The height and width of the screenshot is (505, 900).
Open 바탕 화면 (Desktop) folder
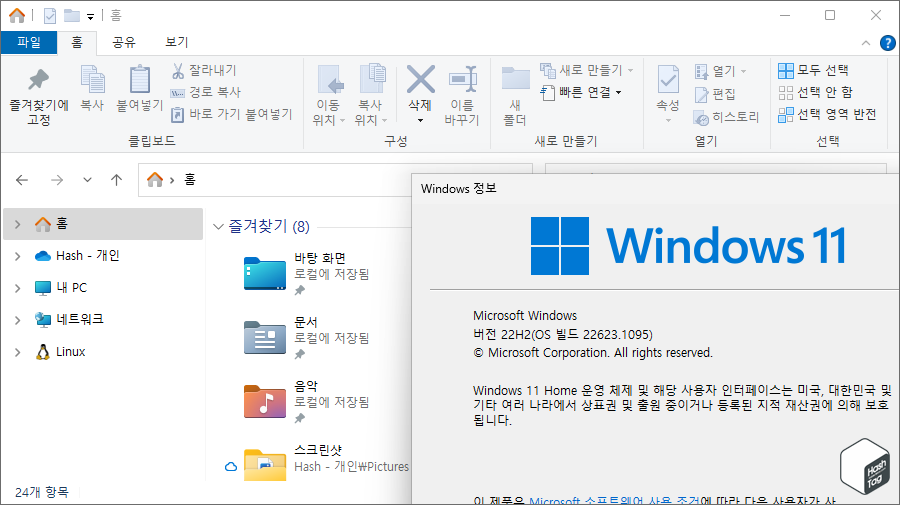point(265,274)
